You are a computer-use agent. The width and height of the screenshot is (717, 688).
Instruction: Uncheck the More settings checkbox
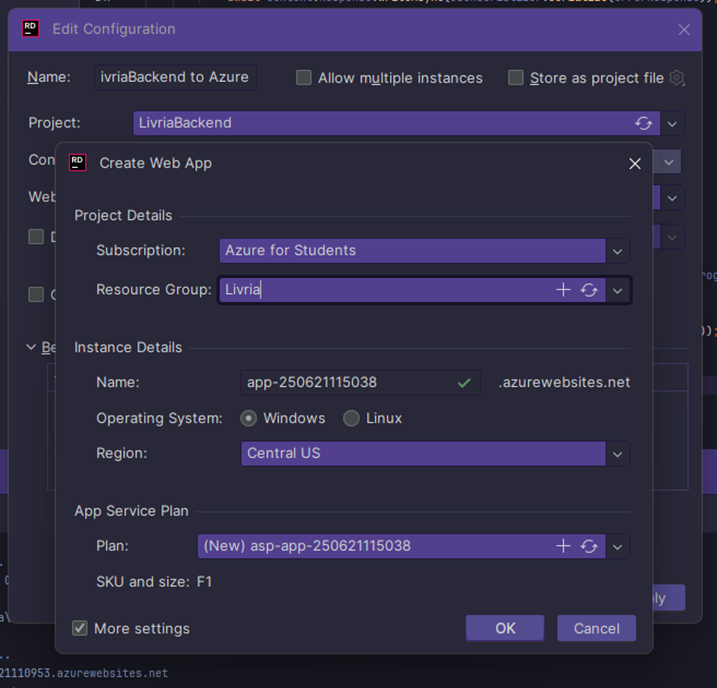point(80,628)
